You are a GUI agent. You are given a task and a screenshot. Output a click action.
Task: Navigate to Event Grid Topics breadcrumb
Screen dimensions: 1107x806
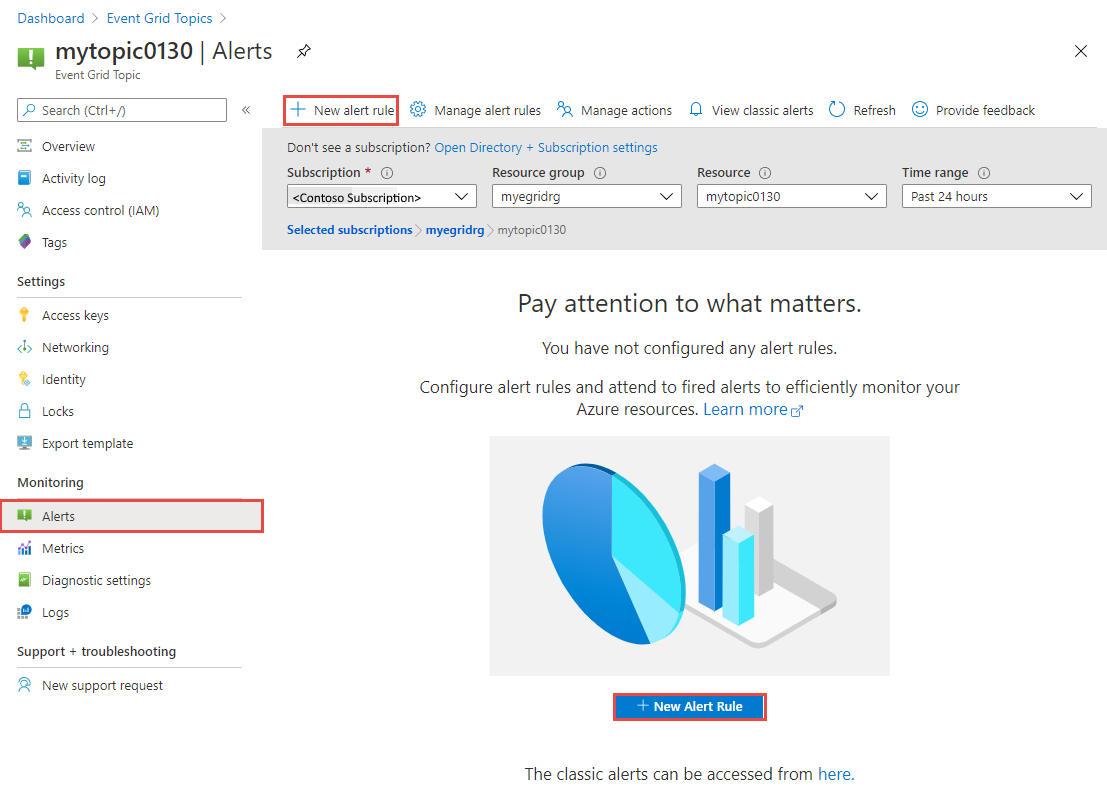coord(159,17)
